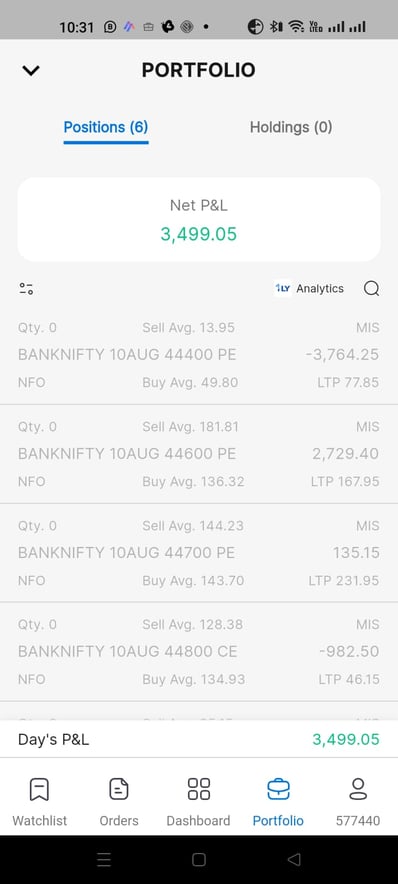Open the filter and sort settings icon
This screenshot has width=398, height=884.
click(26, 289)
